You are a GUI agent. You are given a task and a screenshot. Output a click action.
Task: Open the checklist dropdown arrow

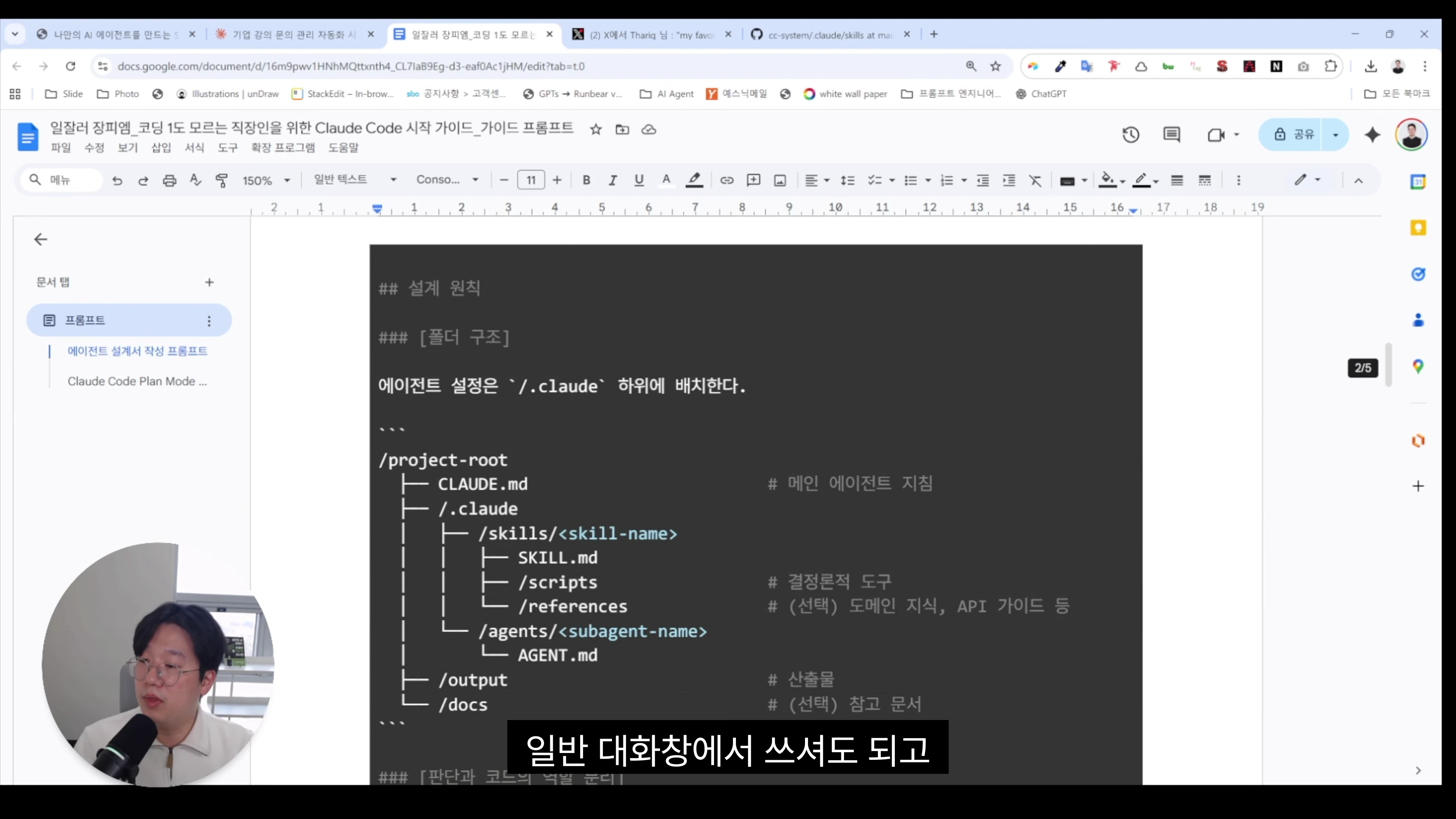(x=892, y=180)
